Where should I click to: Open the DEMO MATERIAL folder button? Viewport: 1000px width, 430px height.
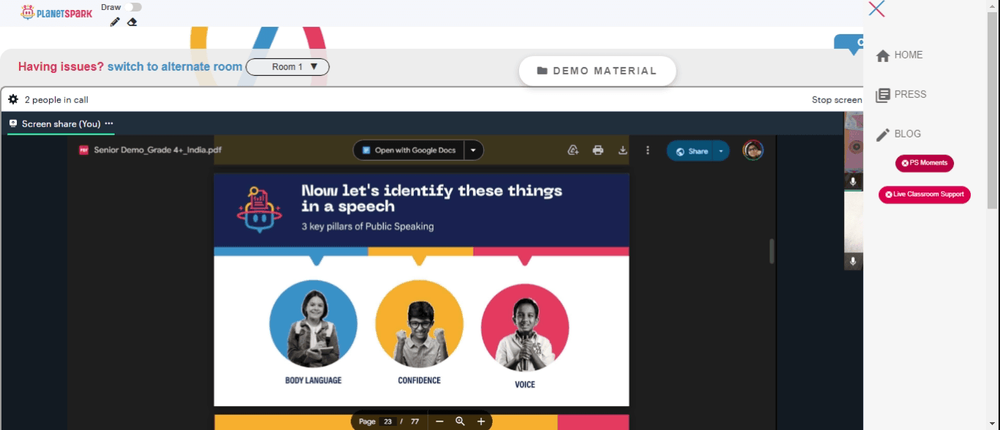coord(597,71)
